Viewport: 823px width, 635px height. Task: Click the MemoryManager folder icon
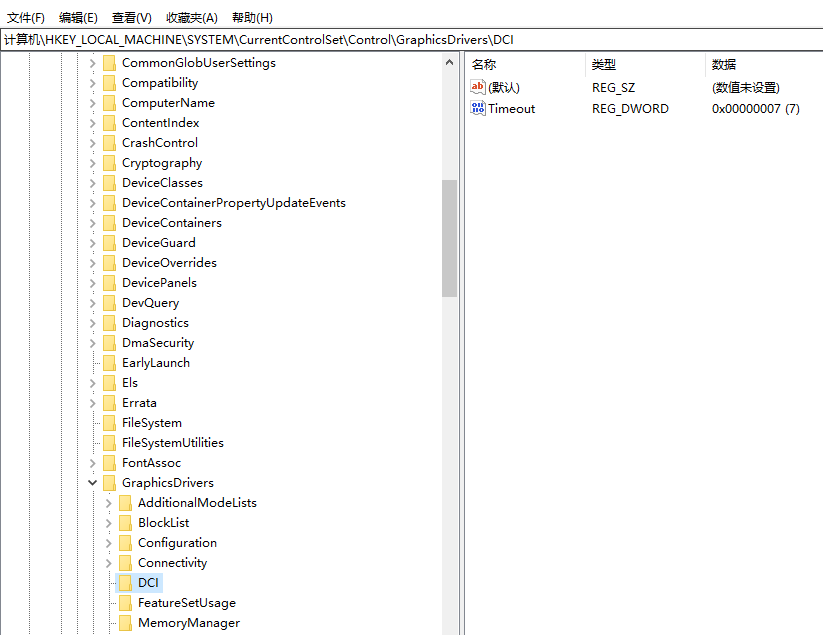pyautogui.click(x=125, y=623)
